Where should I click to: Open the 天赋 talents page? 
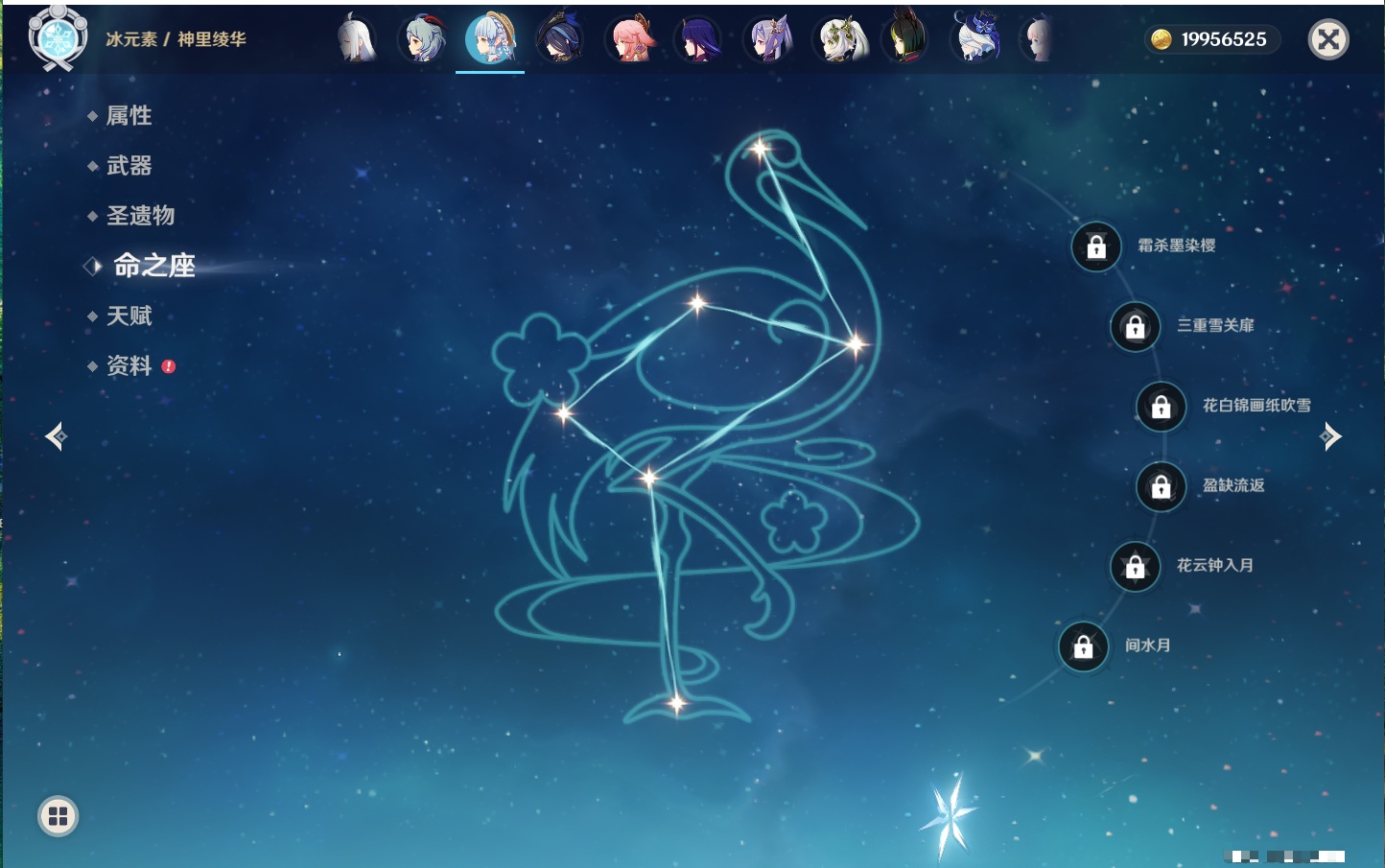click(129, 316)
